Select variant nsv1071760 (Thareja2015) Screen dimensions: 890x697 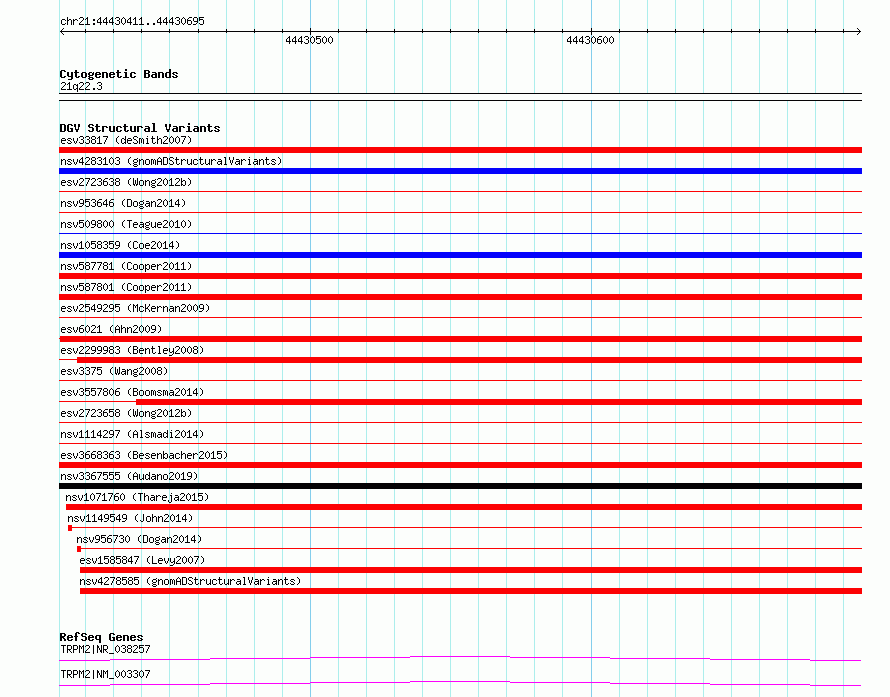tap(137, 497)
